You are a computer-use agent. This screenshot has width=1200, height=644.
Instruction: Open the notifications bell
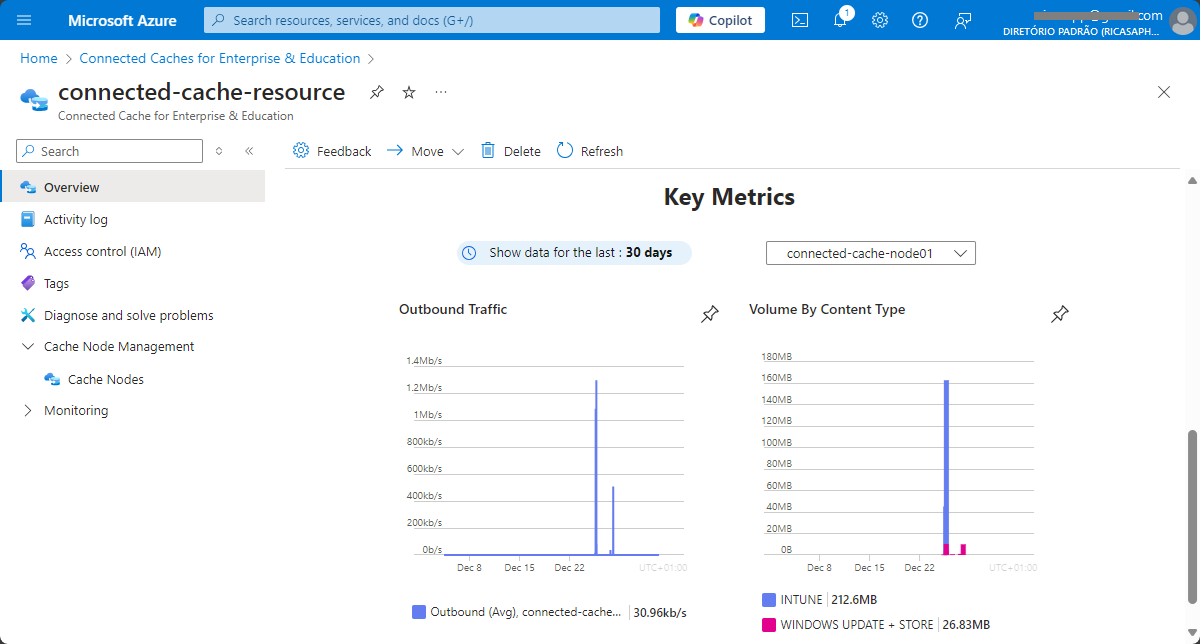click(840, 20)
